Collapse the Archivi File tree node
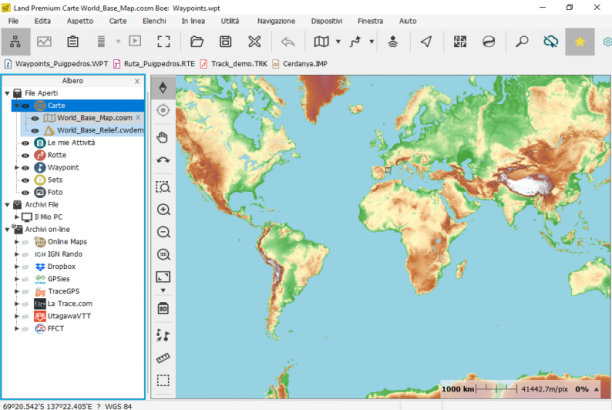This screenshot has height=410, width=612. pos(7,205)
